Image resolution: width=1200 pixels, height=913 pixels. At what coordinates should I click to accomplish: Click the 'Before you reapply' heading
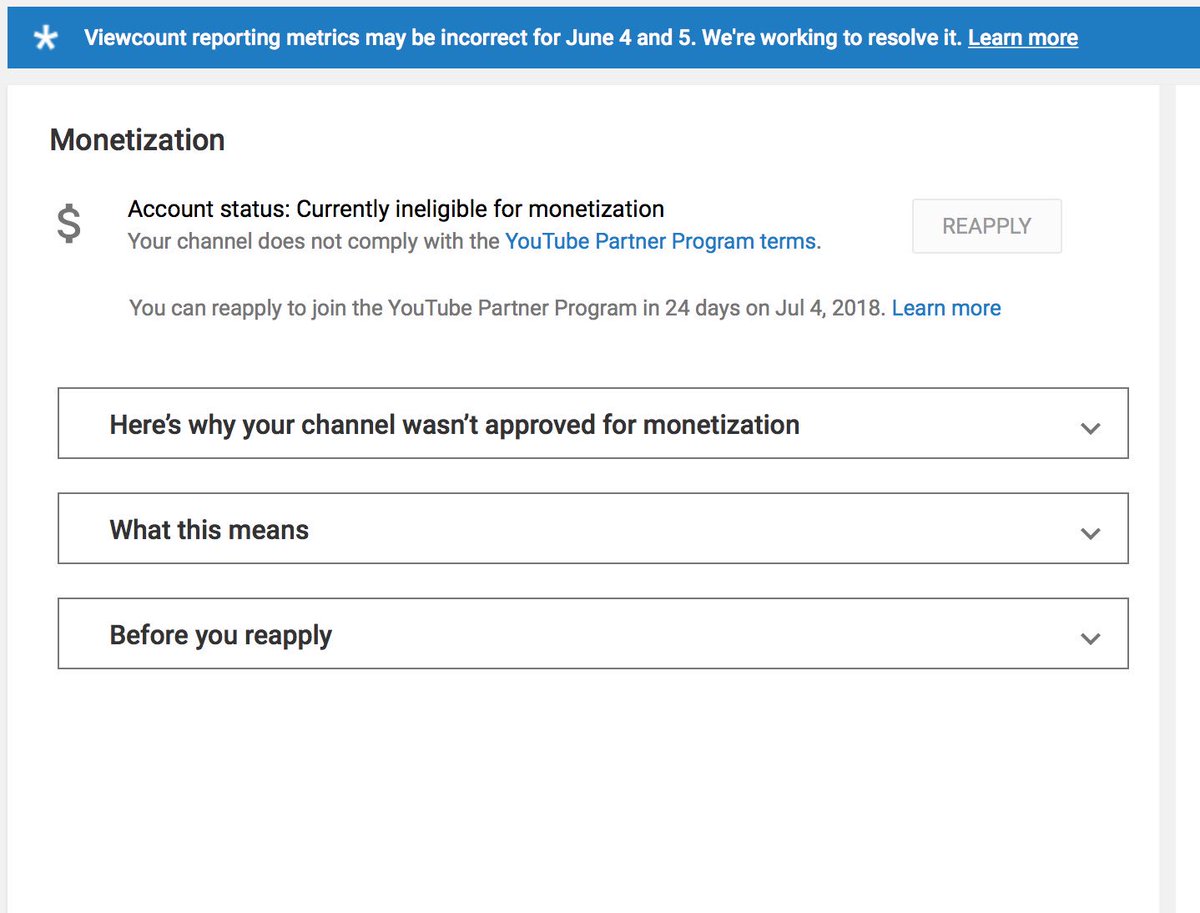220,635
